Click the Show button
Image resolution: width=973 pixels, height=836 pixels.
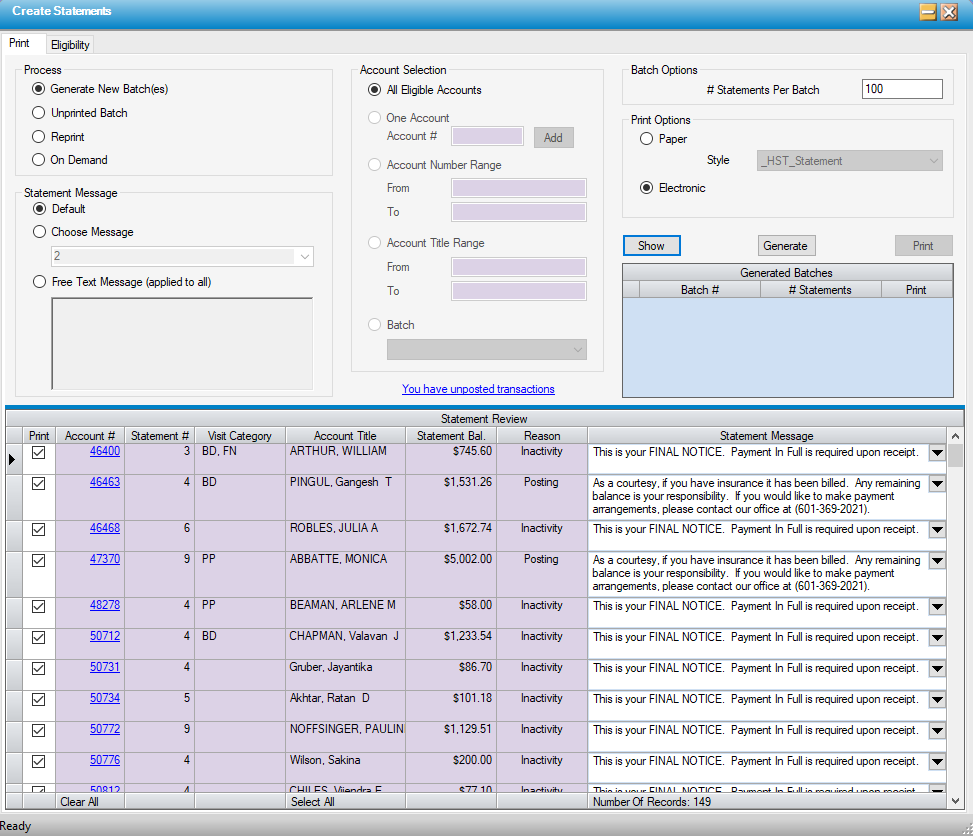651,246
